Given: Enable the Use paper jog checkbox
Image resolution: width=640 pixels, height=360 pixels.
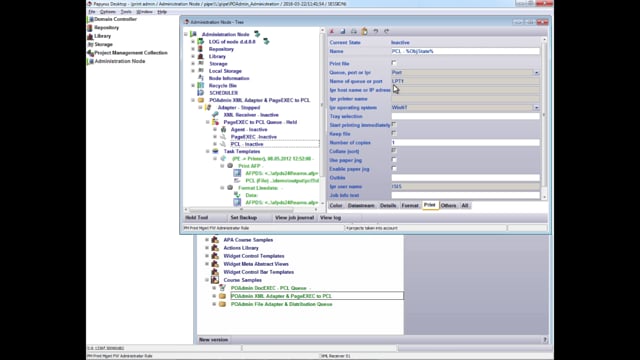Looking at the screenshot, I should 394,160.
